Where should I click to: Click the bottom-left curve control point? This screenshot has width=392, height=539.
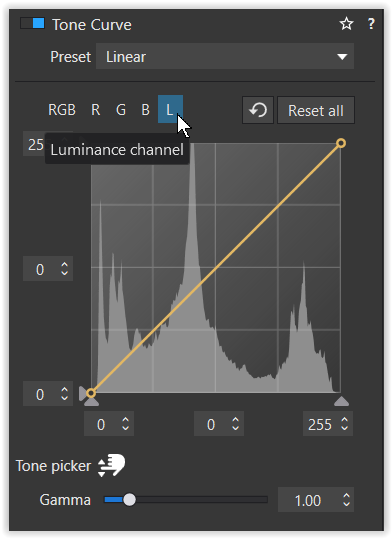tap(91, 393)
